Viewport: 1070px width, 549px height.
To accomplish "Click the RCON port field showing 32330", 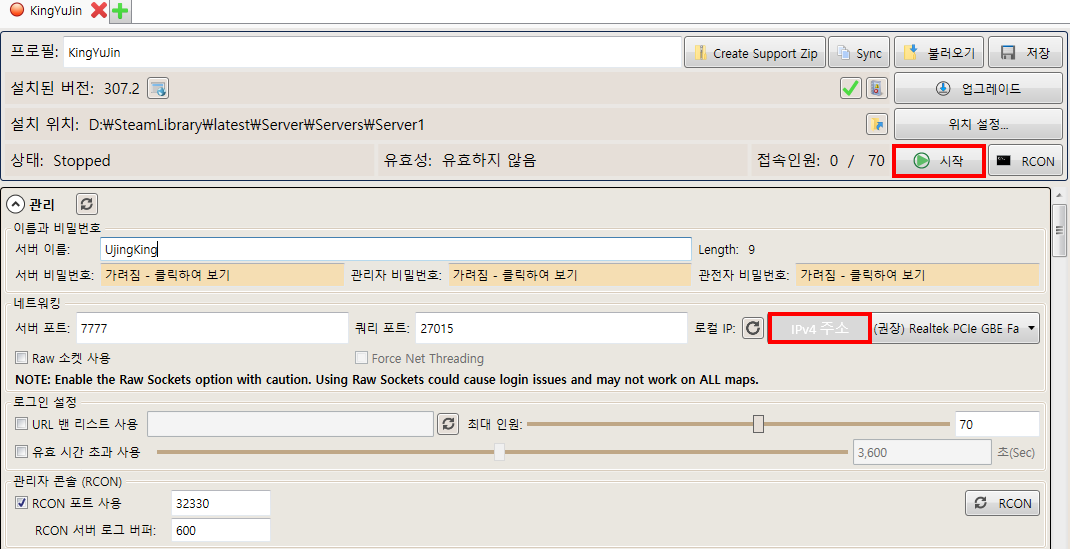I will pyautogui.click(x=220, y=504).
